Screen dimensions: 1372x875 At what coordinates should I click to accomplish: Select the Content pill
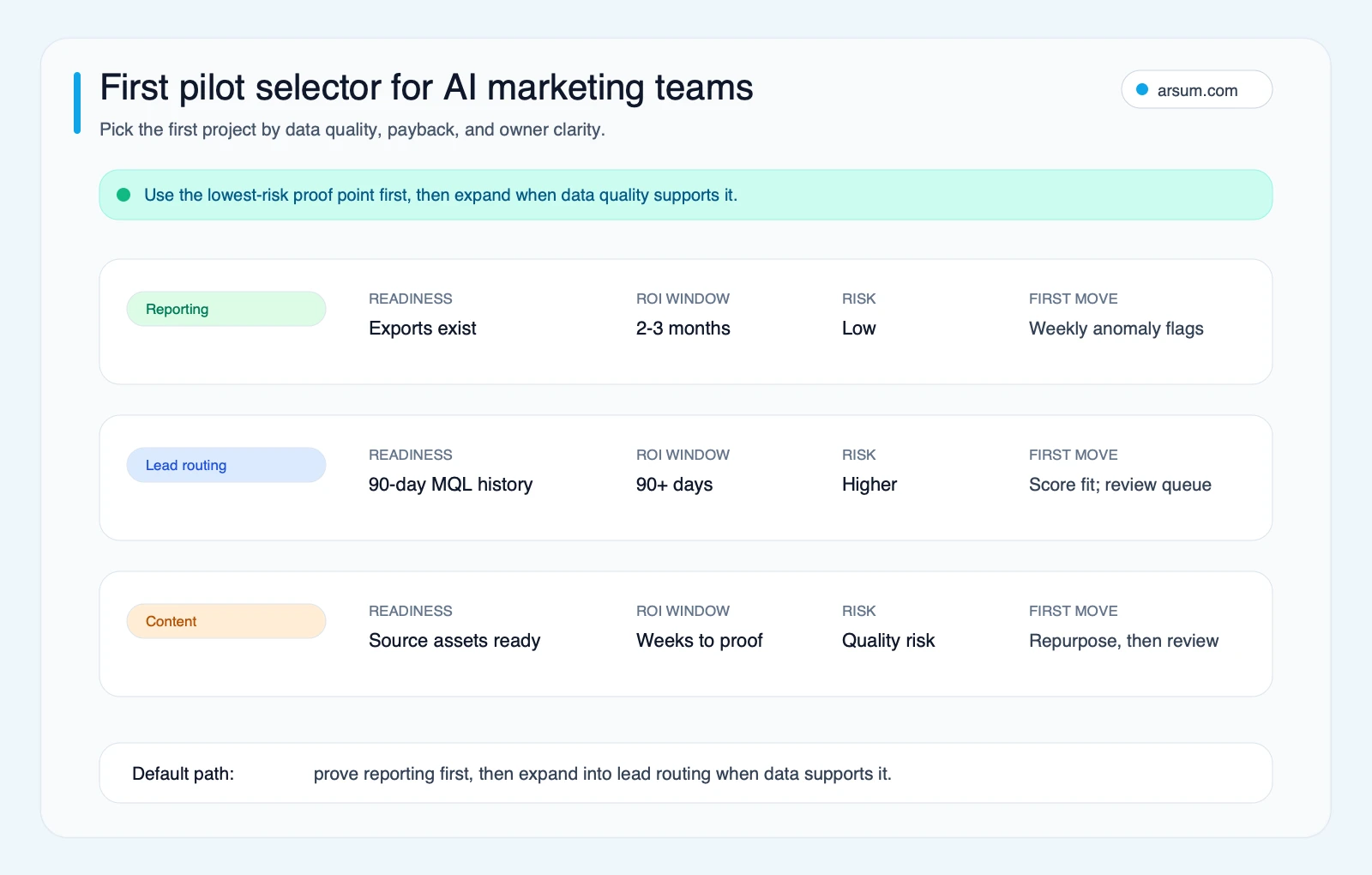tap(226, 621)
